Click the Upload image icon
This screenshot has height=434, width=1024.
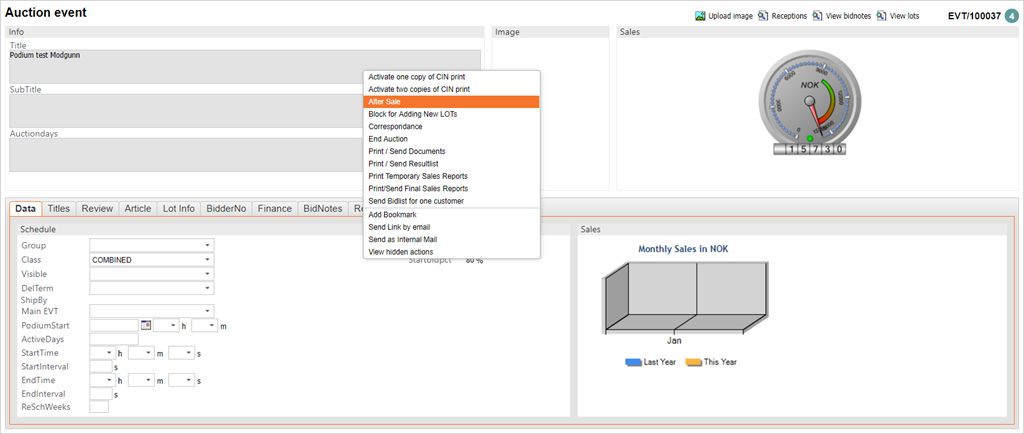pos(700,16)
